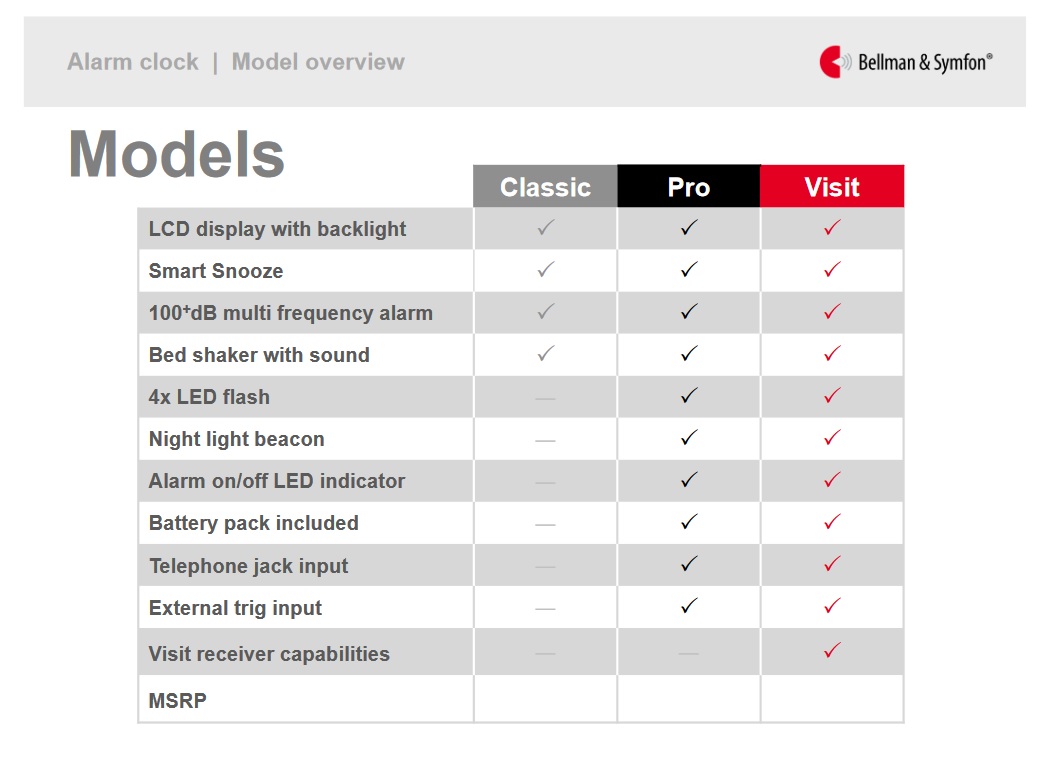Click the Model overview header text
The image size is (1045, 758).
318,62
